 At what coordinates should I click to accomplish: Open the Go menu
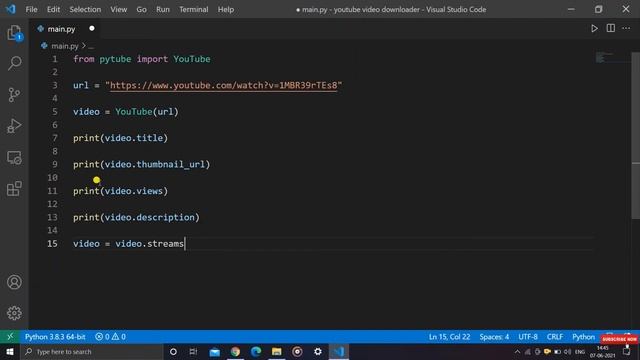[x=141, y=9]
